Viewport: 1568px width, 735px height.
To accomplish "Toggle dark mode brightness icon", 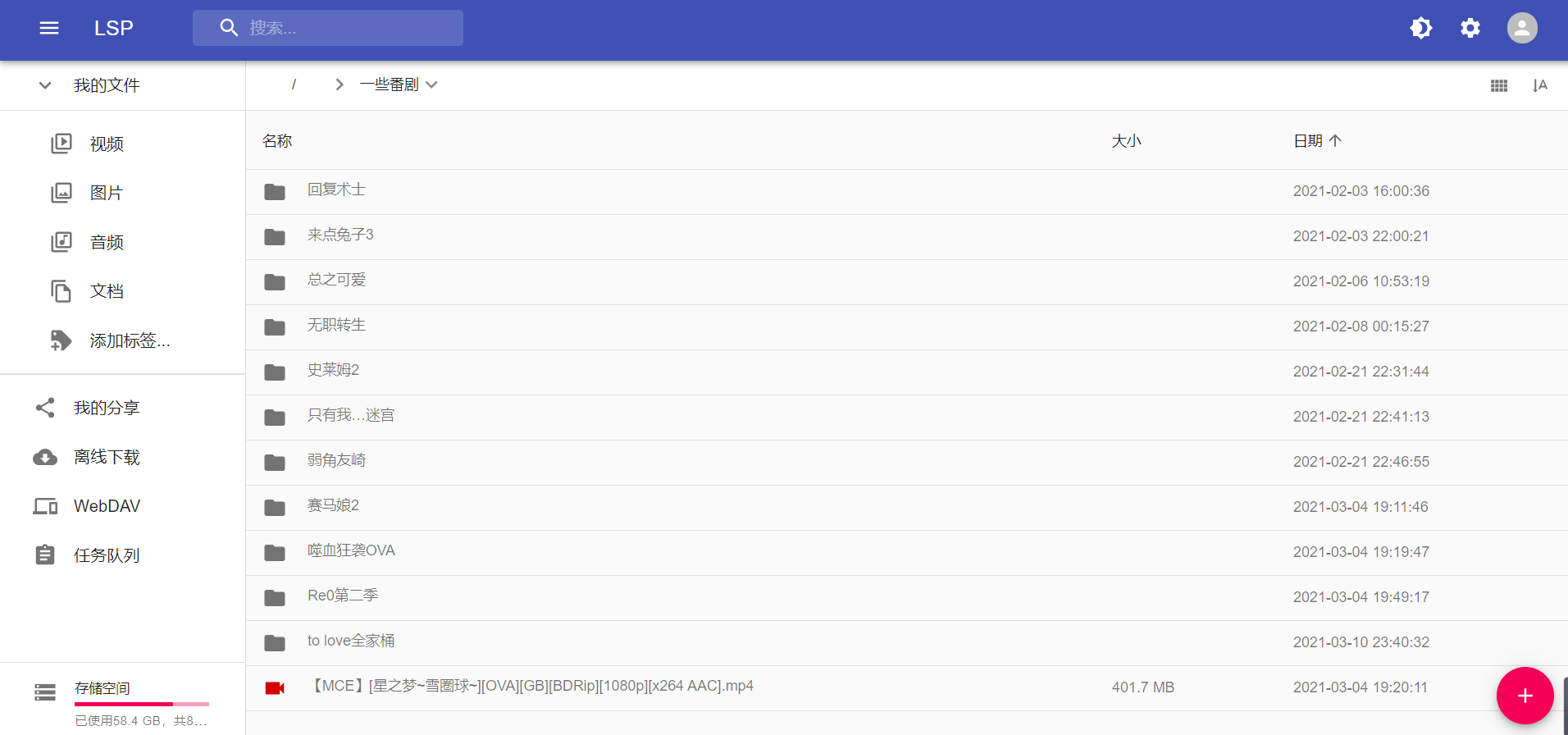I will coord(1421,28).
